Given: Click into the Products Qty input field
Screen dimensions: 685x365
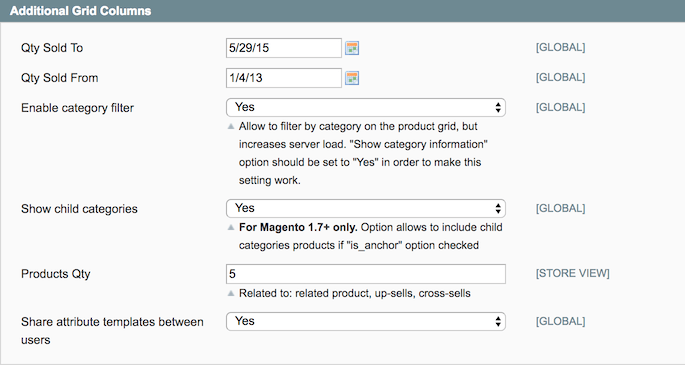Looking at the screenshot, I should tap(366, 274).
